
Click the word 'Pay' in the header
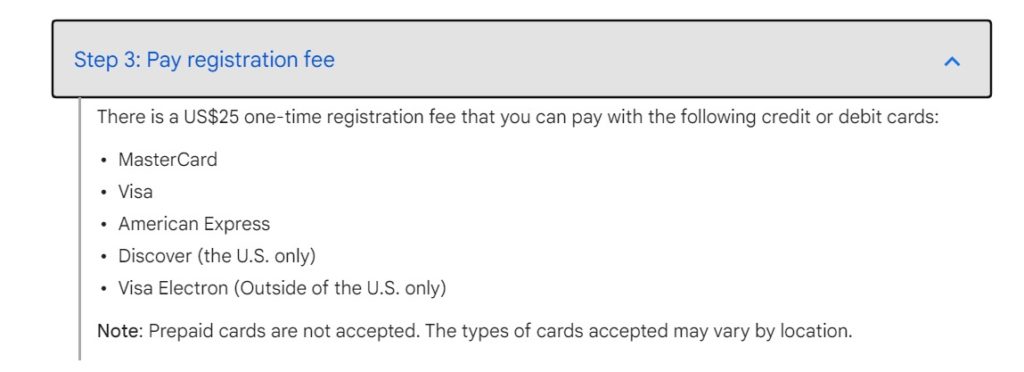pyautogui.click(x=162, y=60)
